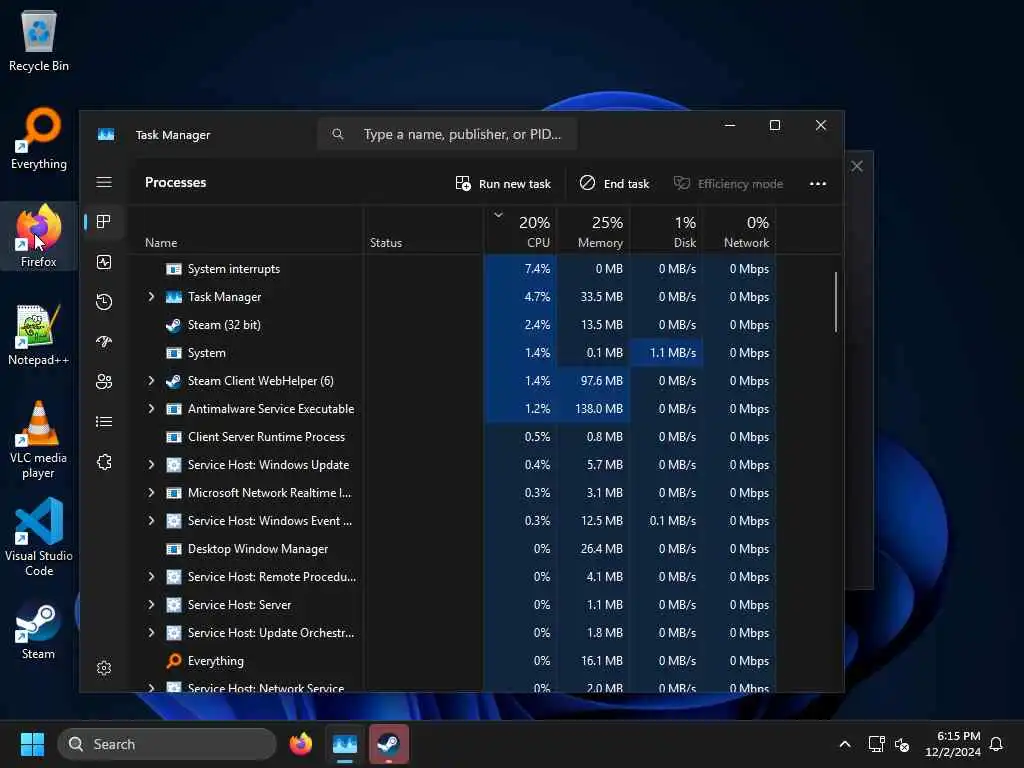Expand Service Host: Update Orchestrator row
Screen dimensions: 1024x768
(x=152, y=633)
